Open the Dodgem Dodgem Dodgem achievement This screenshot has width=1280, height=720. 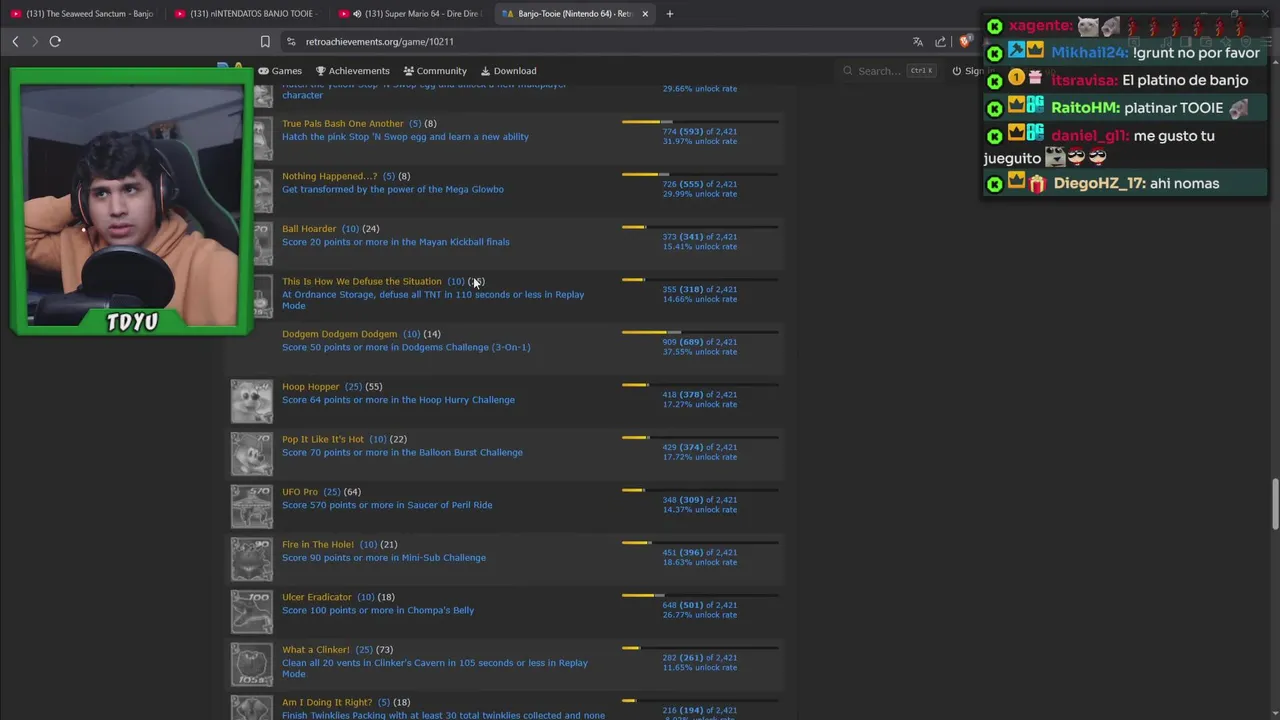pyautogui.click(x=339, y=334)
